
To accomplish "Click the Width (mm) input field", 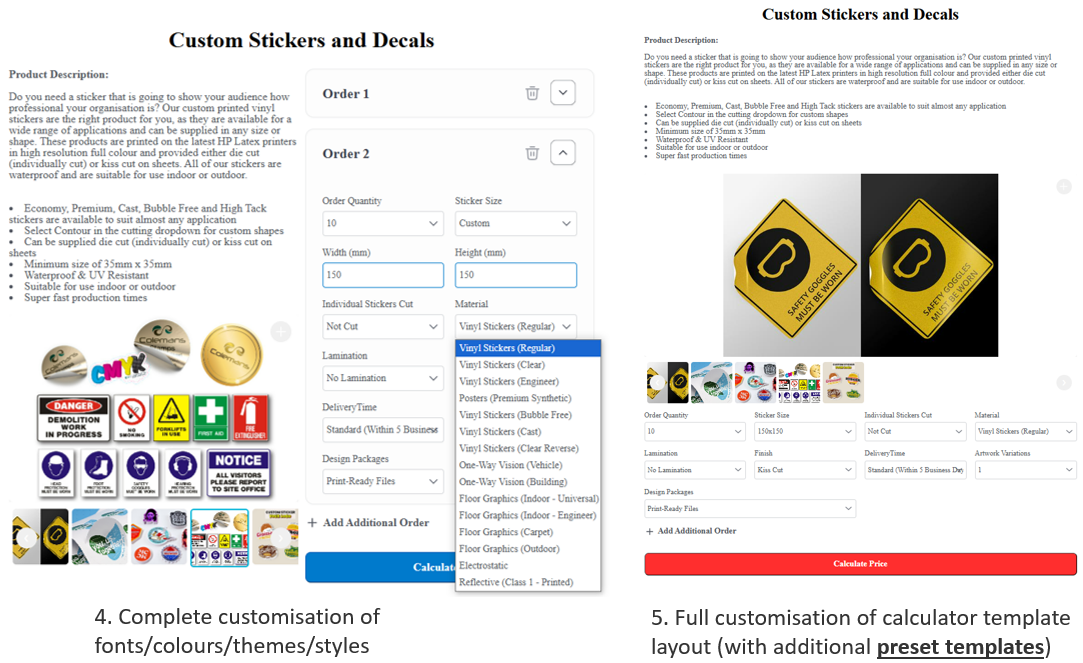I will pyautogui.click(x=383, y=275).
